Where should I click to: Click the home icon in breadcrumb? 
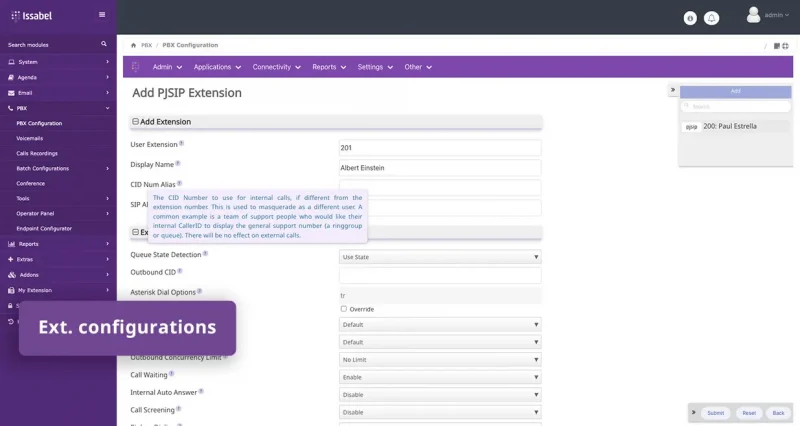(x=134, y=45)
